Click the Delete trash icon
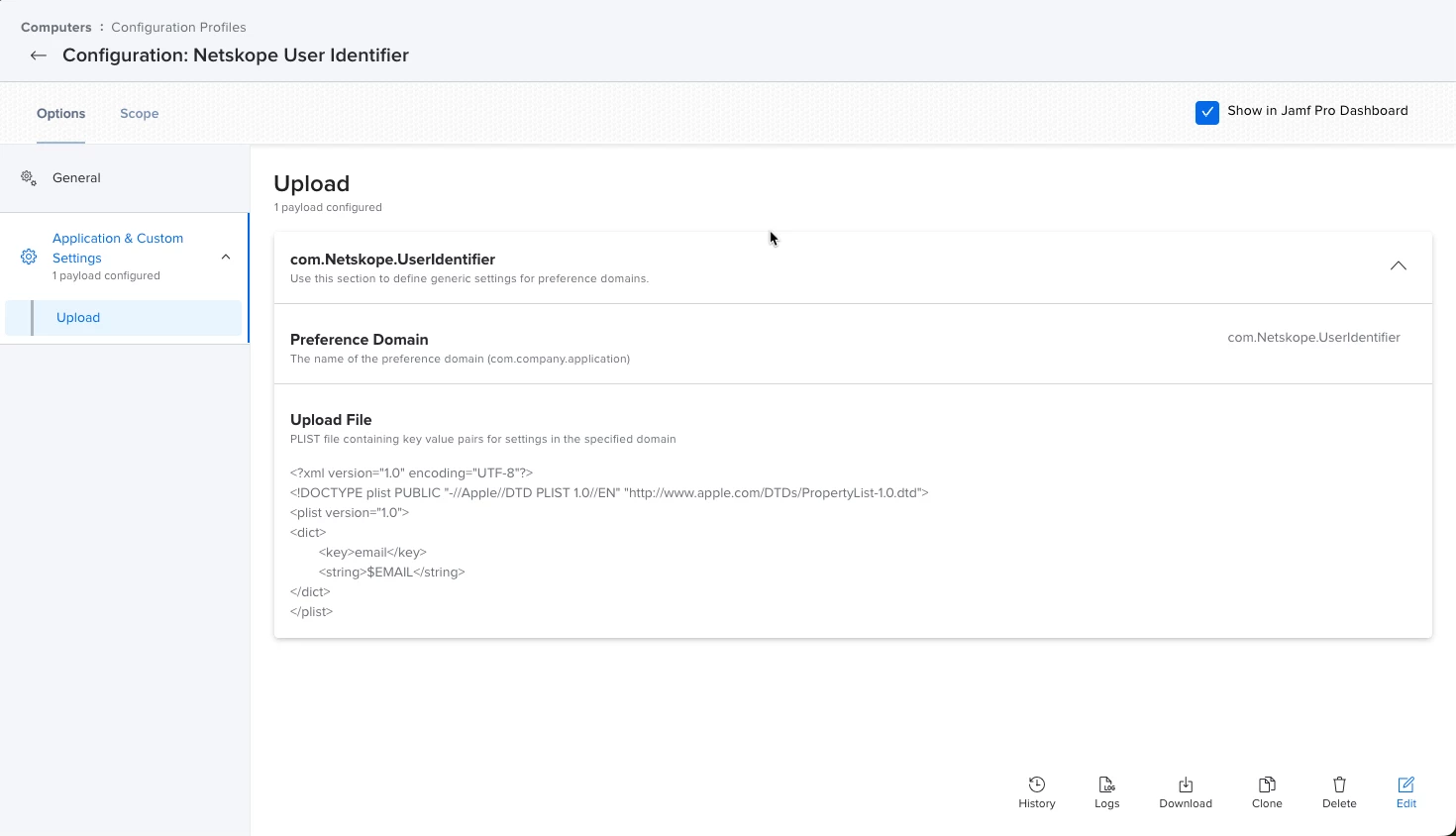1456x836 pixels. coord(1339,784)
